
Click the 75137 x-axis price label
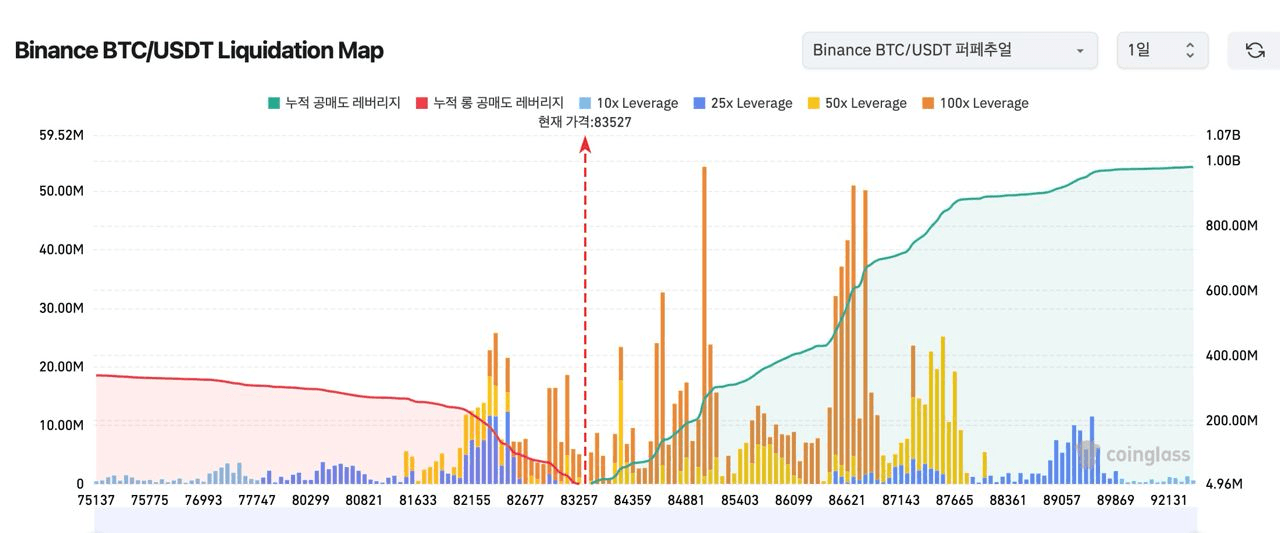coord(98,499)
